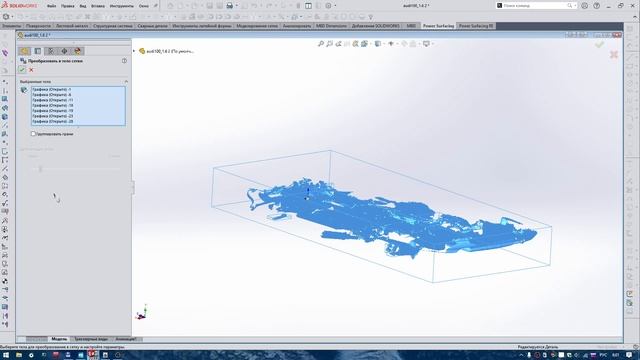The width and height of the screenshot is (640, 360).
Task: Collapse the CommandManager ribbon chevron
Action: point(635,17)
